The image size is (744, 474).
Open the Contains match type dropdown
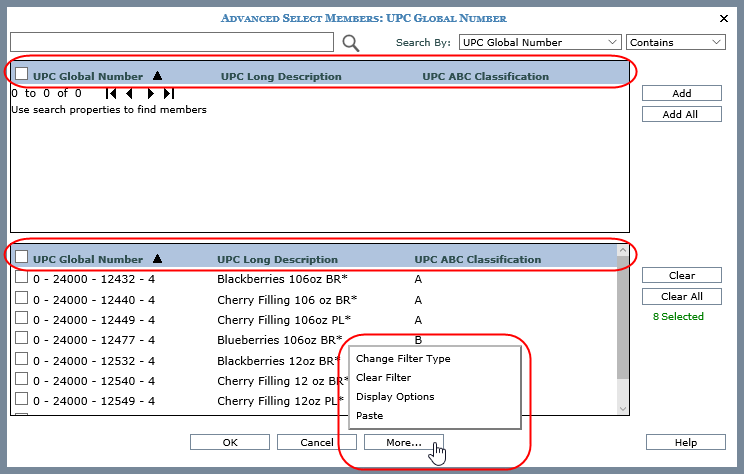point(676,42)
